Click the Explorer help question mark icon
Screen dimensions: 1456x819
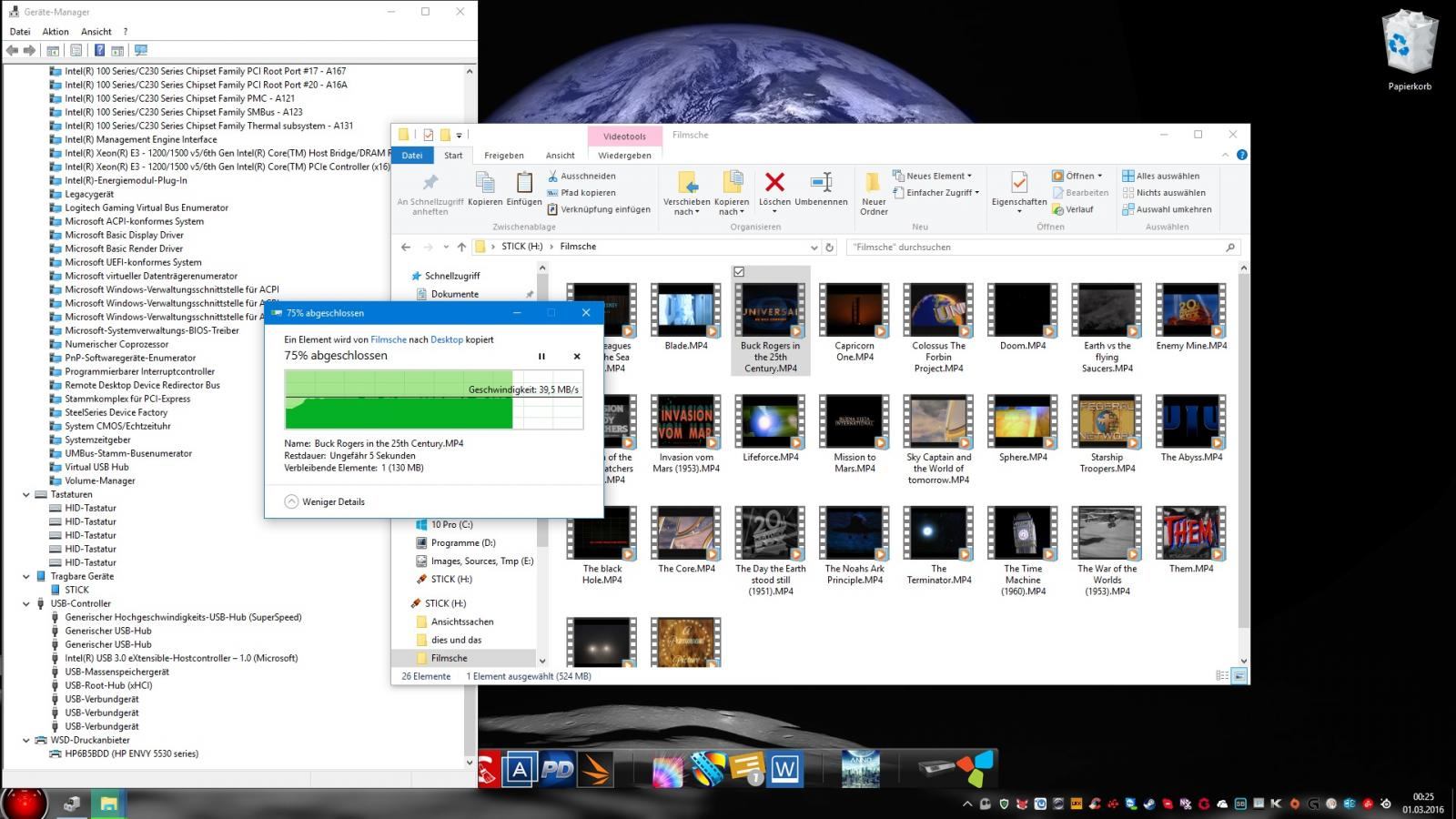coord(1242,155)
